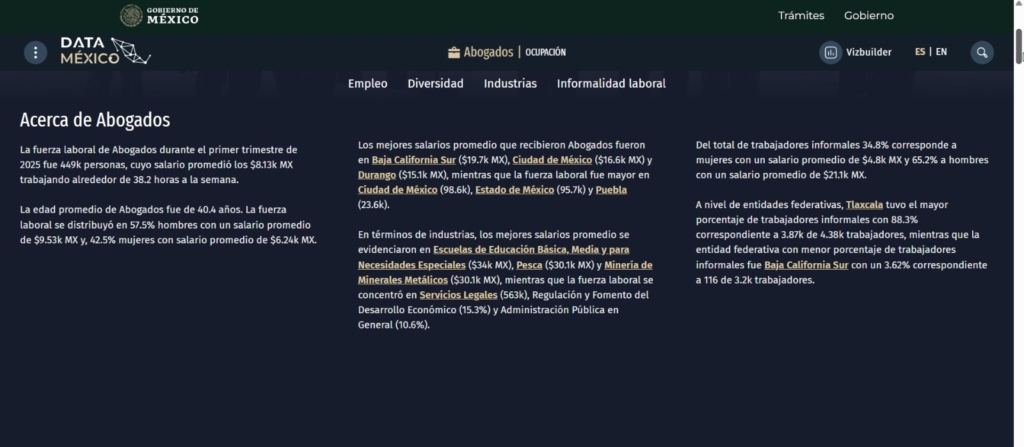Open the search magnifier icon
This screenshot has width=1024, height=447.
coord(983,52)
